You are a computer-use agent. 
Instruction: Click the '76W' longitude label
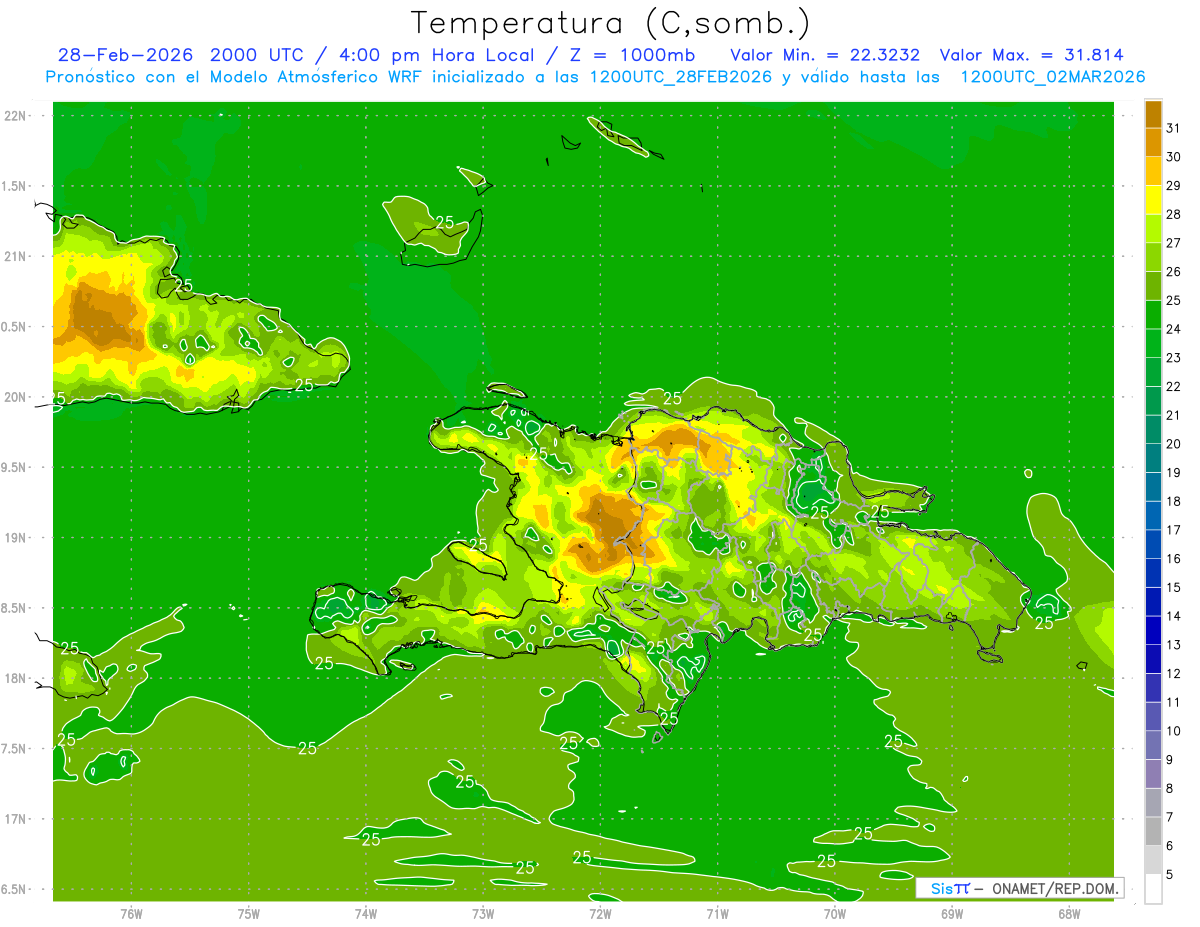[131, 914]
